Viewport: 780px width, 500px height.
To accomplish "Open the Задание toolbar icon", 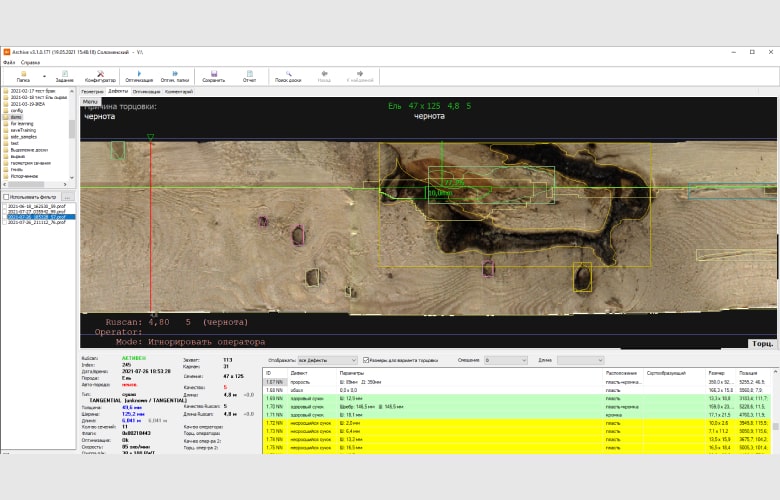I will (65, 76).
